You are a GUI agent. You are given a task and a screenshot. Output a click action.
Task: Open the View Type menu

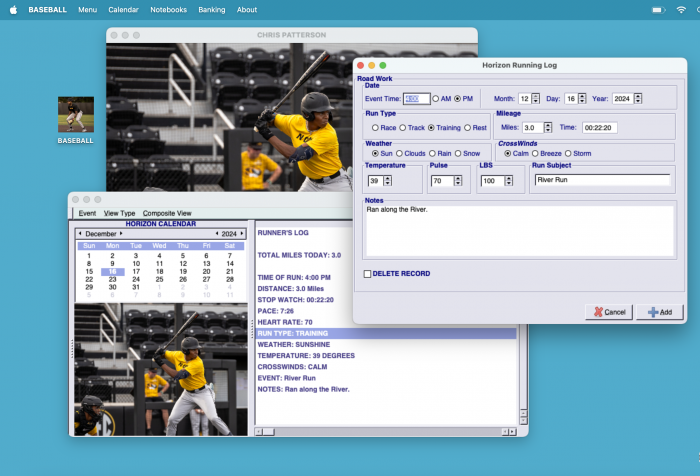119,213
